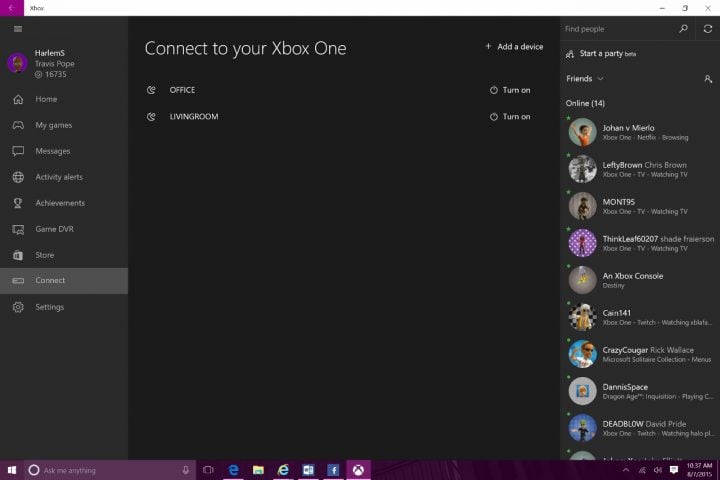Viewport: 720px width, 480px height.
Task: Turn on the LIVINGROOM console
Action: [x=510, y=117]
